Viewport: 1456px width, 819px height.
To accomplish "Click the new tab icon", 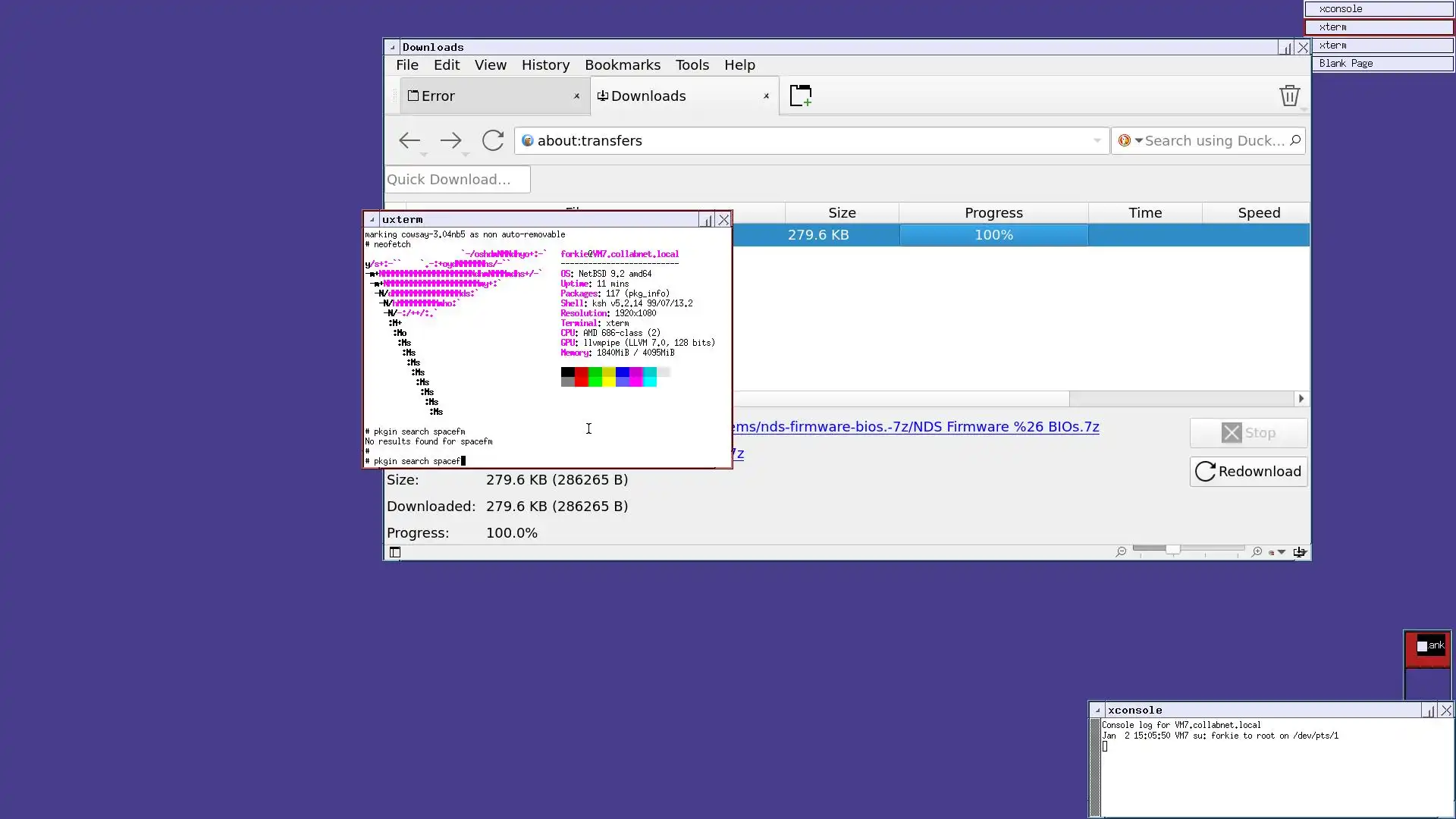I will tap(800, 96).
